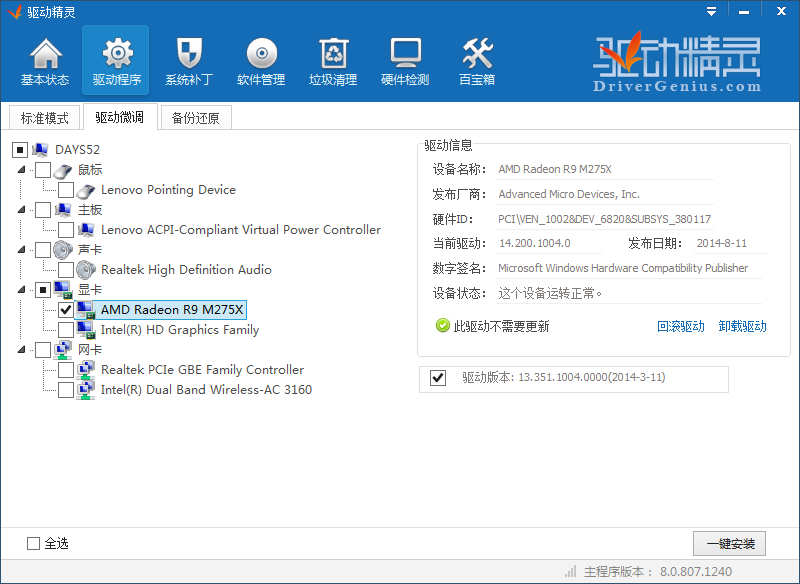Check the Lenovo Pointing Device checkbox

[x=66, y=190]
